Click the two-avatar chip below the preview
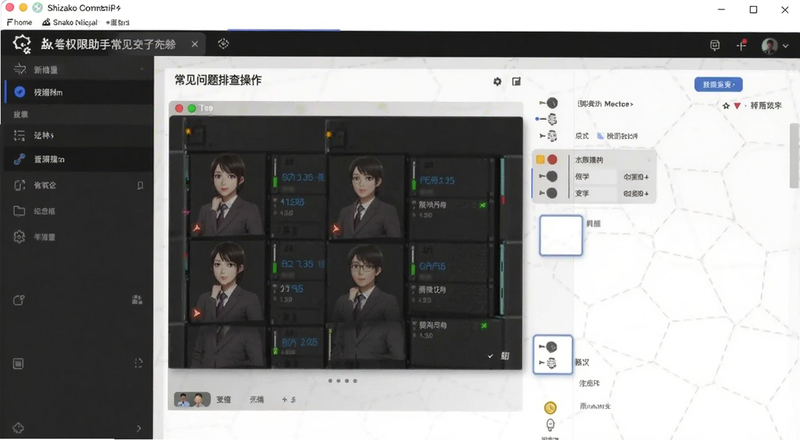Image resolution: width=800 pixels, height=440 pixels. tap(192, 399)
